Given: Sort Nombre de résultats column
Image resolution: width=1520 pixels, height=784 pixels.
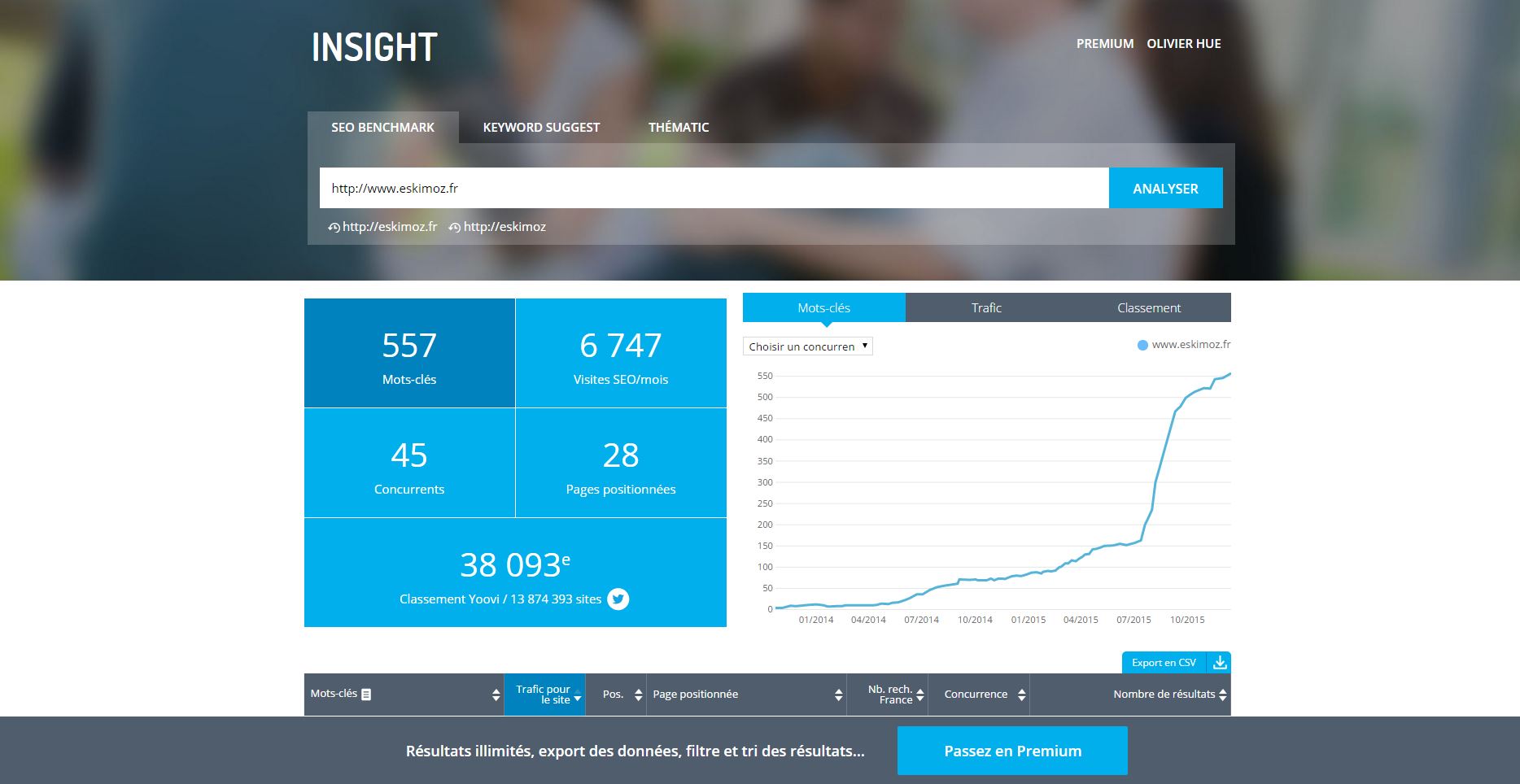Looking at the screenshot, I should (1222, 695).
